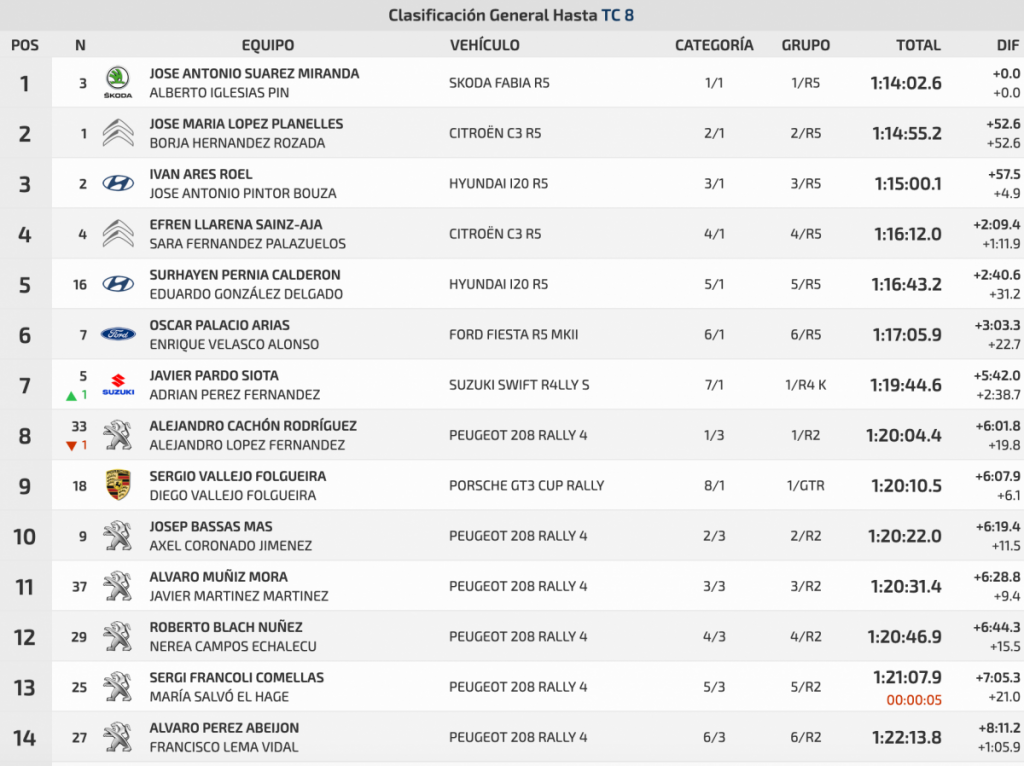This screenshot has width=1024, height=766.
Task: Click the TOTAL column header
Action: 918,45
